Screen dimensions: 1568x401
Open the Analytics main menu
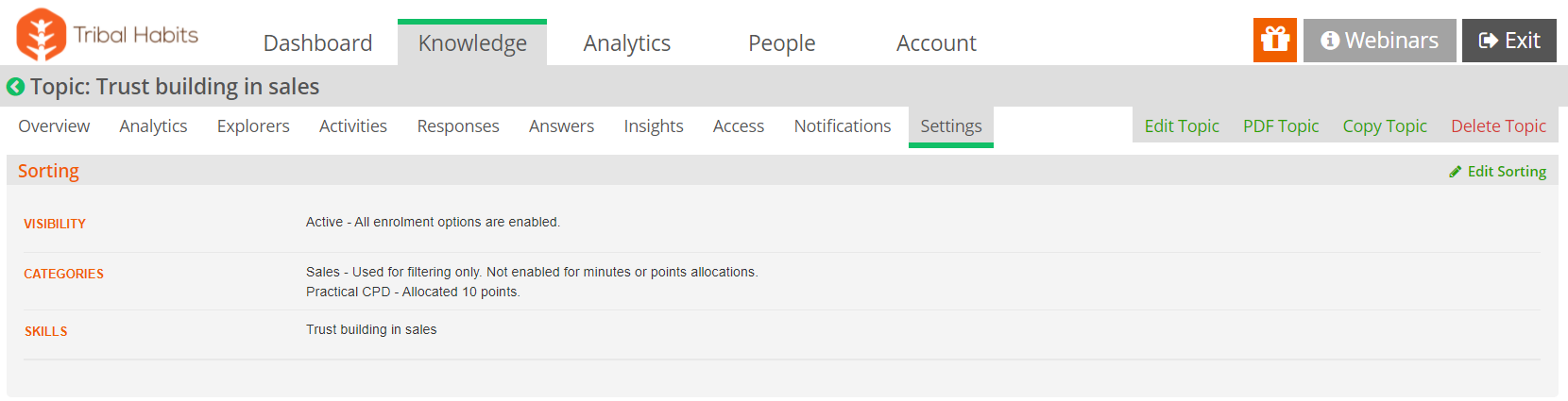click(x=627, y=43)
